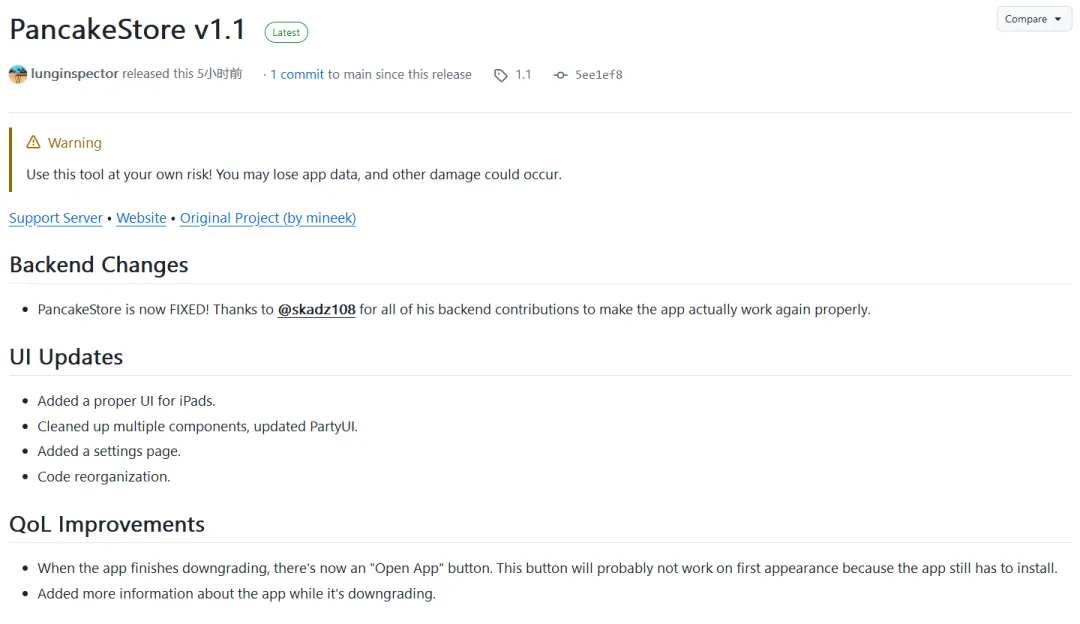The image size is (1080, 624).
Task: View the "1 commit" since this release
Action: tap(297, 75)
